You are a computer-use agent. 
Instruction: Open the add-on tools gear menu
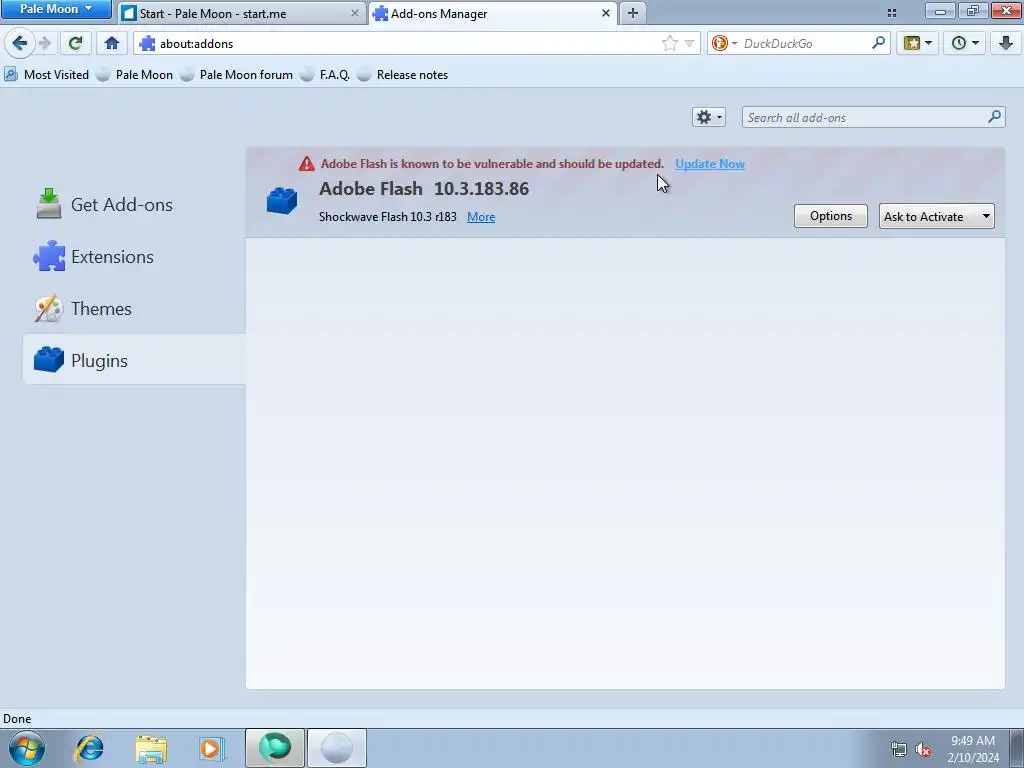point(709,117)
